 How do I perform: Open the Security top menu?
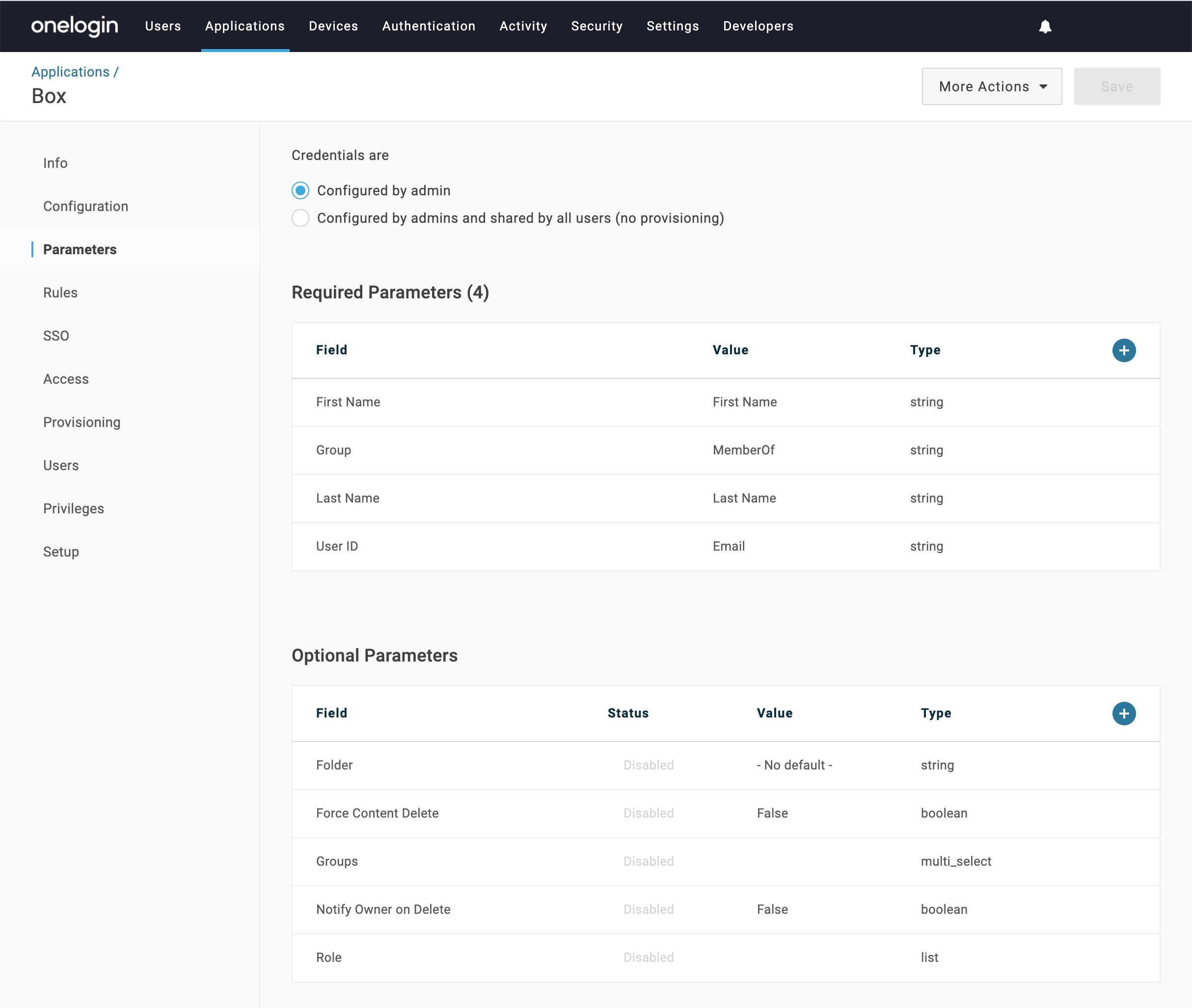click(596, 27)
